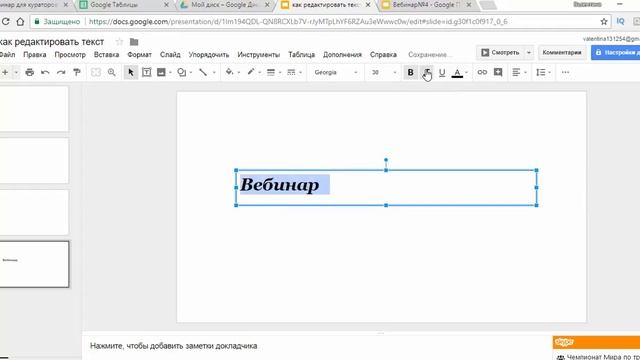Open new slide layout dropdown arrow
Image resolution: width=640 pixels, height=360 pixels.
point(16,73)
